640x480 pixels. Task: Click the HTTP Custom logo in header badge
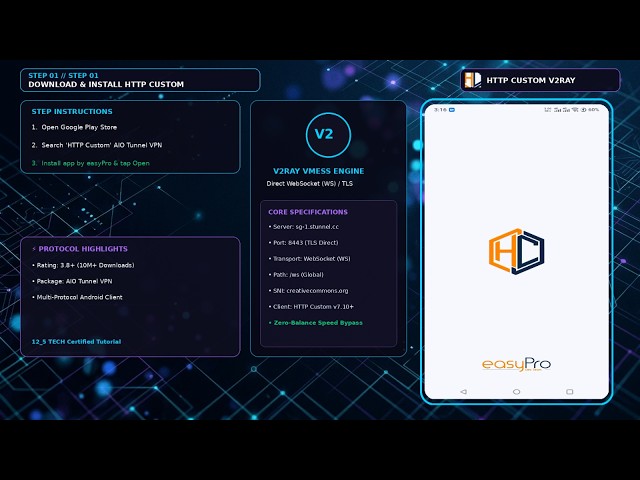click(x=473, y=80)
